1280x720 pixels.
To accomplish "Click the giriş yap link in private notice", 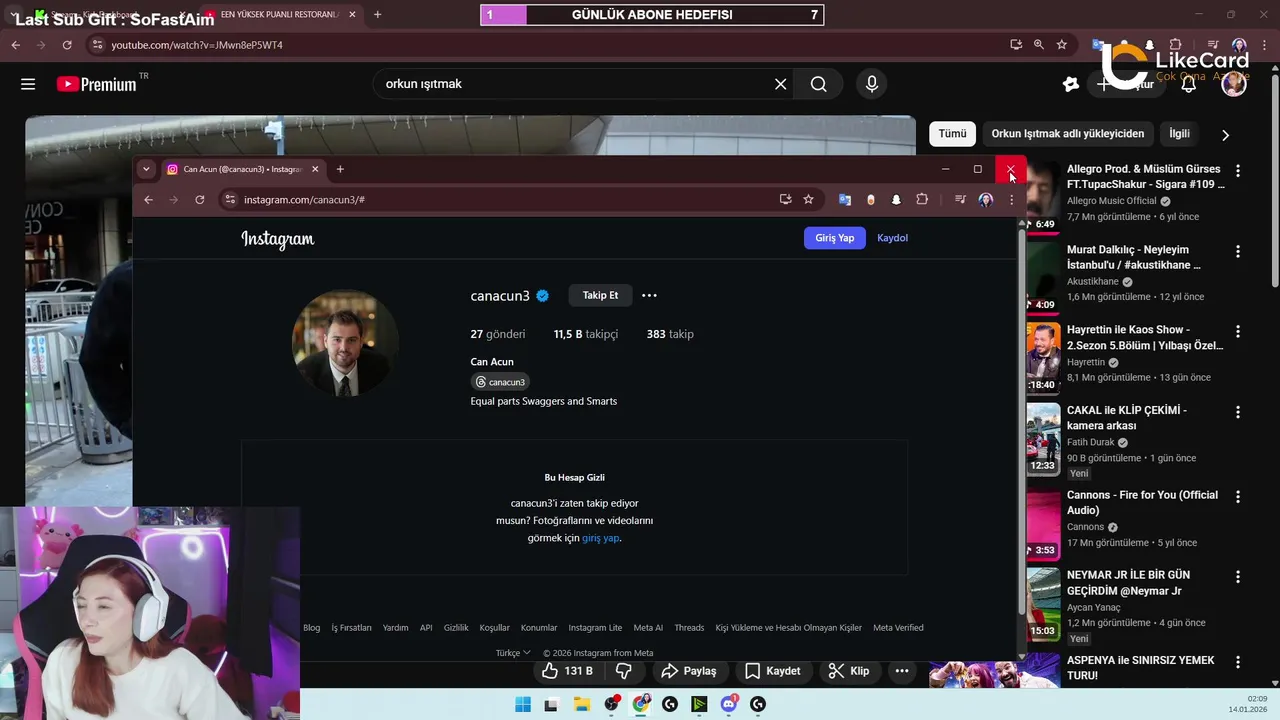I will pos(600,538).
